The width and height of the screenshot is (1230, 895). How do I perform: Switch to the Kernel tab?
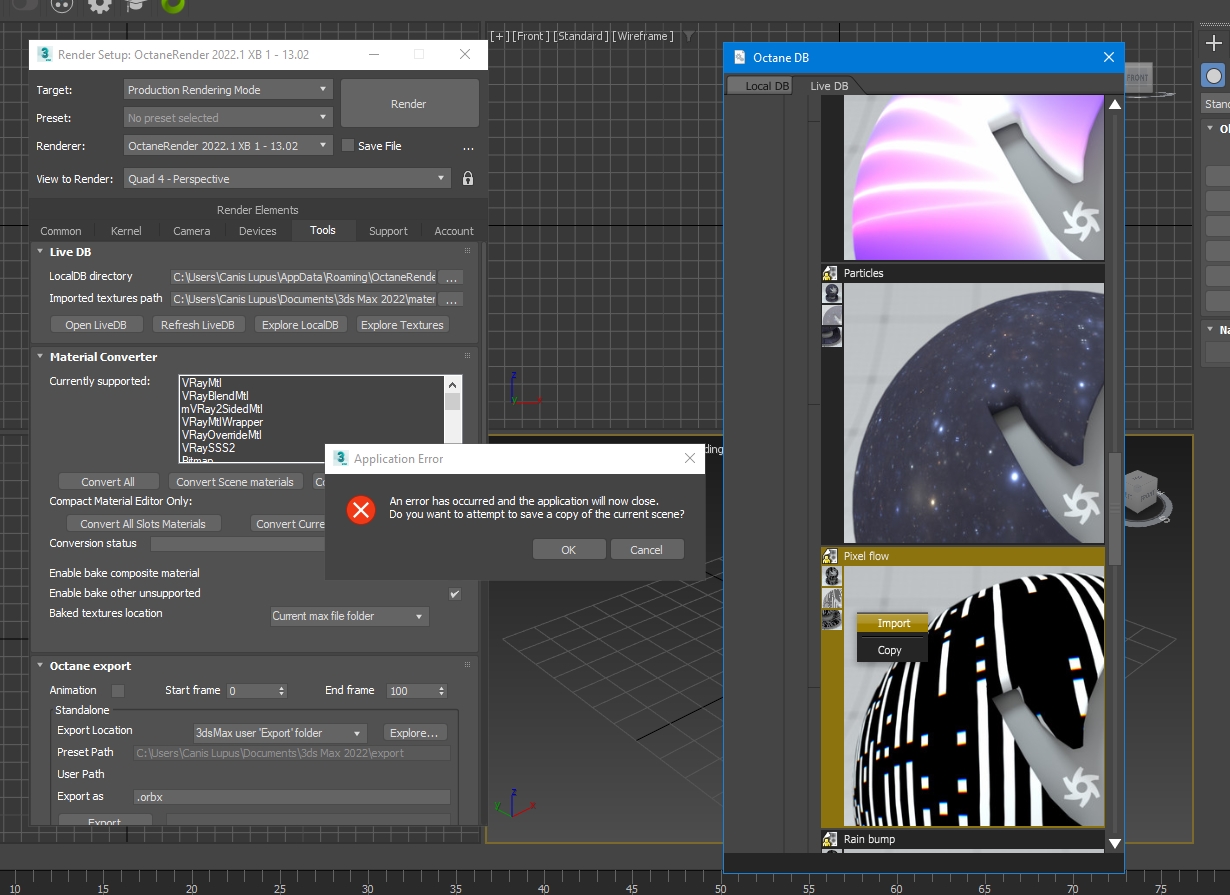pos(126,231)
